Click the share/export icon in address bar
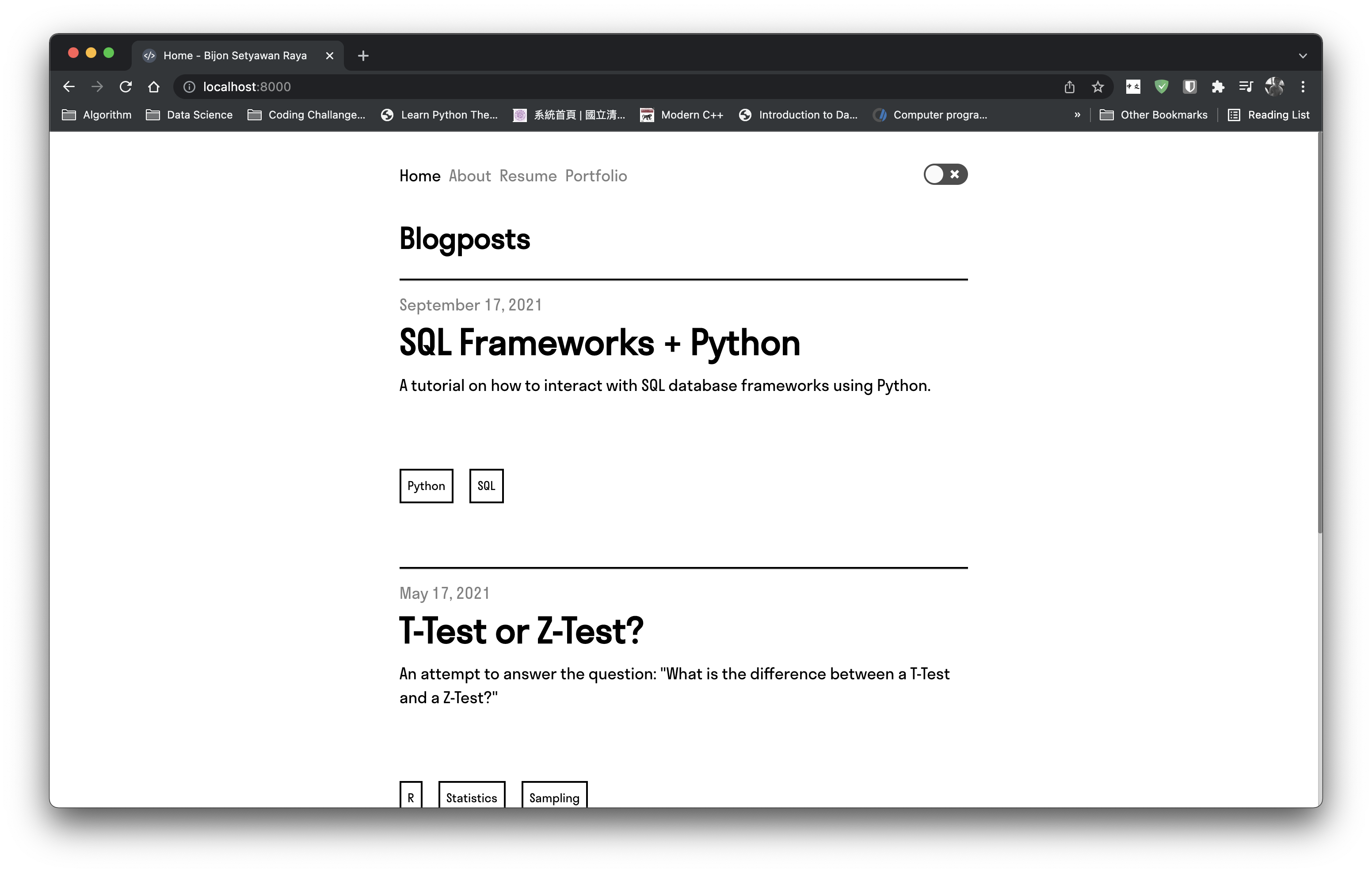 click(x=1070, y=87)
